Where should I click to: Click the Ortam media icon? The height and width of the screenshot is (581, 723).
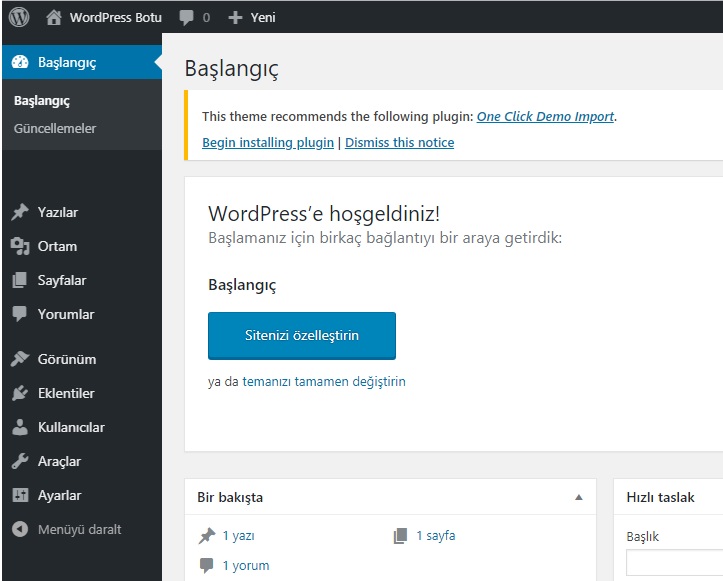pos(20,246)
